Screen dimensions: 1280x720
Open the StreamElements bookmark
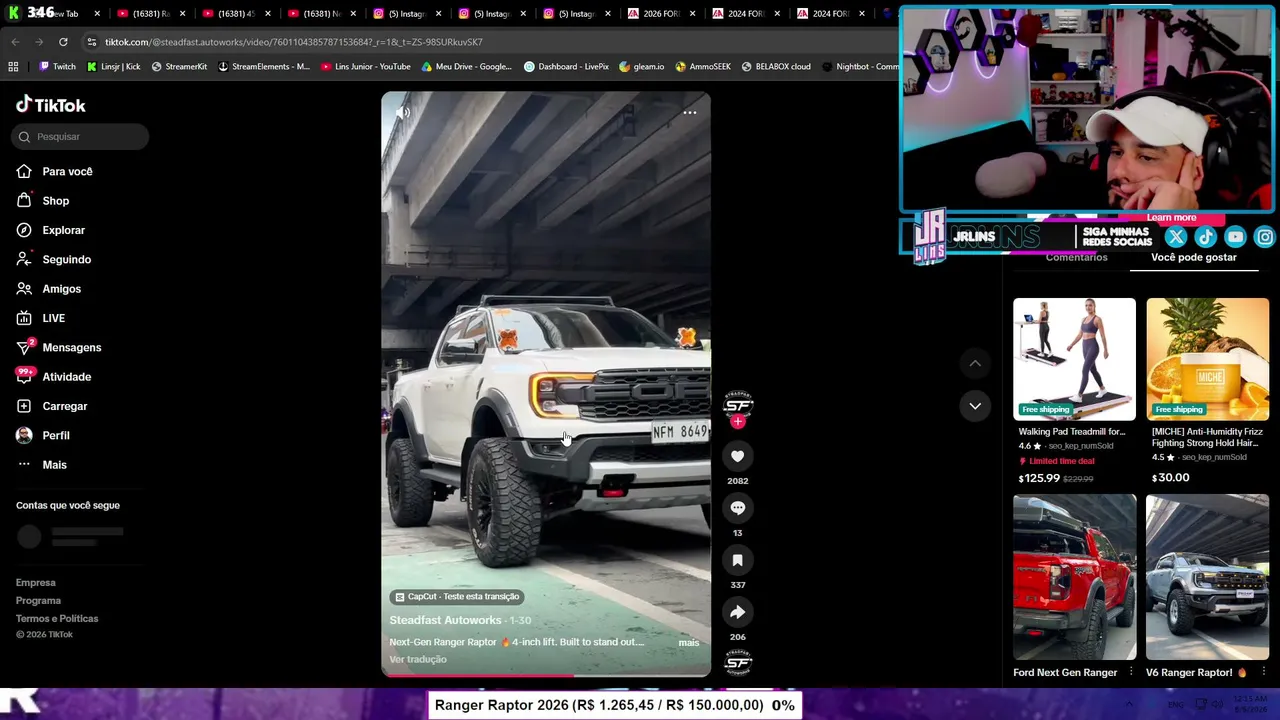coord(264,67)
